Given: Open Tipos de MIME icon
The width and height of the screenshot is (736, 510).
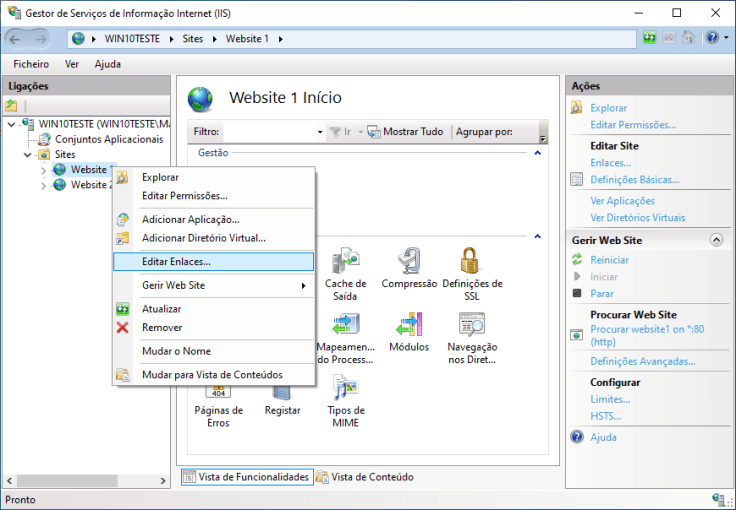Looking at the screenshot, I should pyautogui.click(x=346, y=388).
